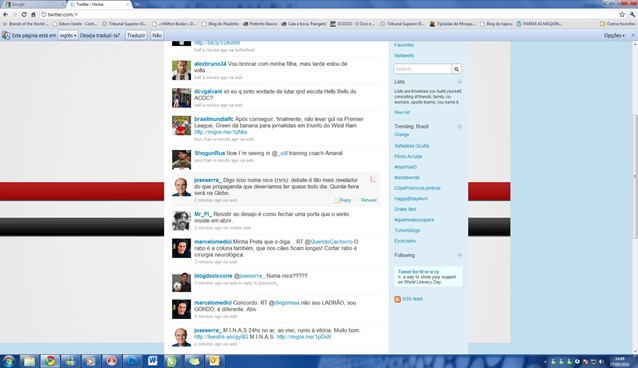Click the RSS feed orange icon
This screenshot has width=638, height=368.
tap(397, 299)
